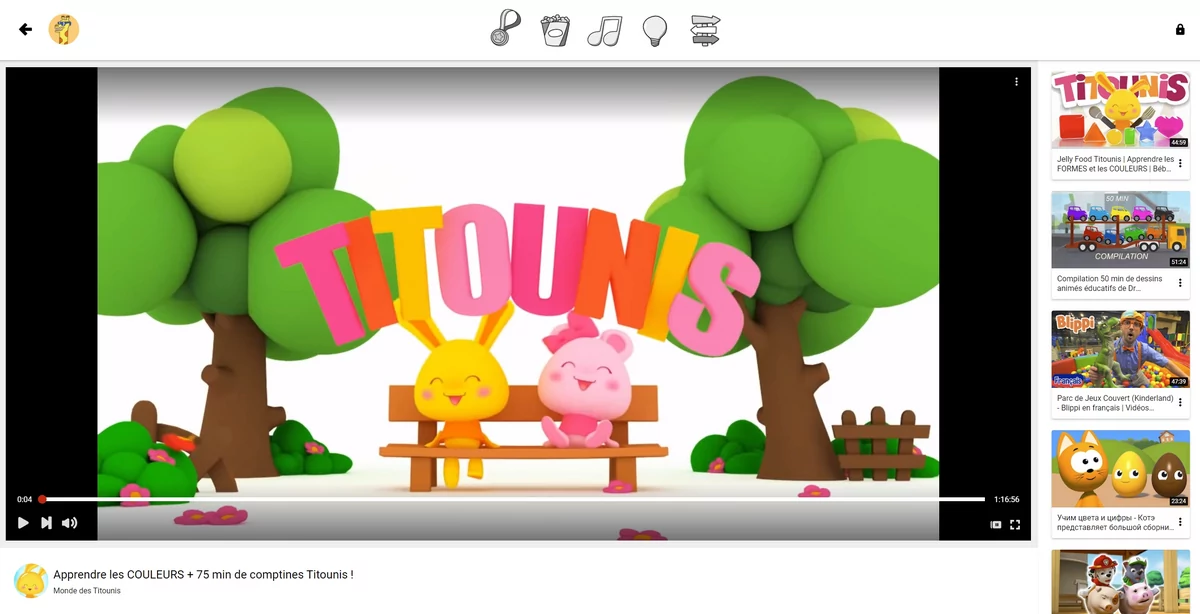Image resolution: width=1200 pixels, height=614 pixels.
Task: Open options for Jelly Food Titounis video
Action: (x=1180, y=164)
